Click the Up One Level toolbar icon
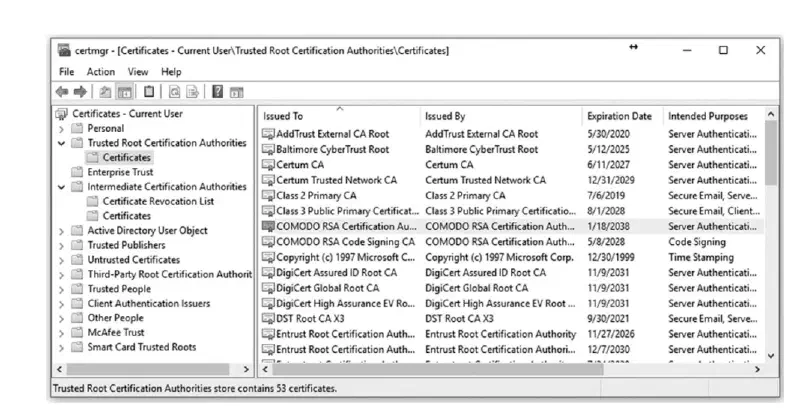This screenshot has width=800, height=412. coord(105,92)
